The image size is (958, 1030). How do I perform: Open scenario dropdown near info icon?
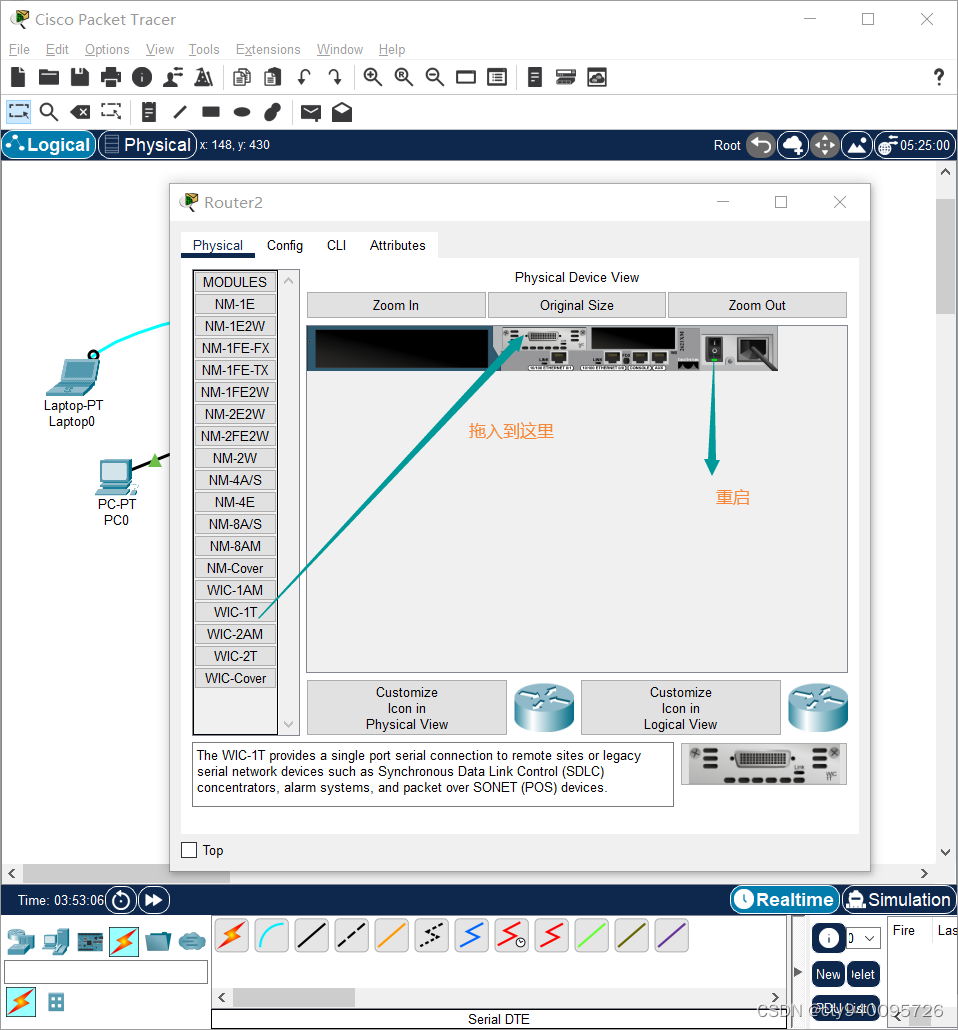863,938
